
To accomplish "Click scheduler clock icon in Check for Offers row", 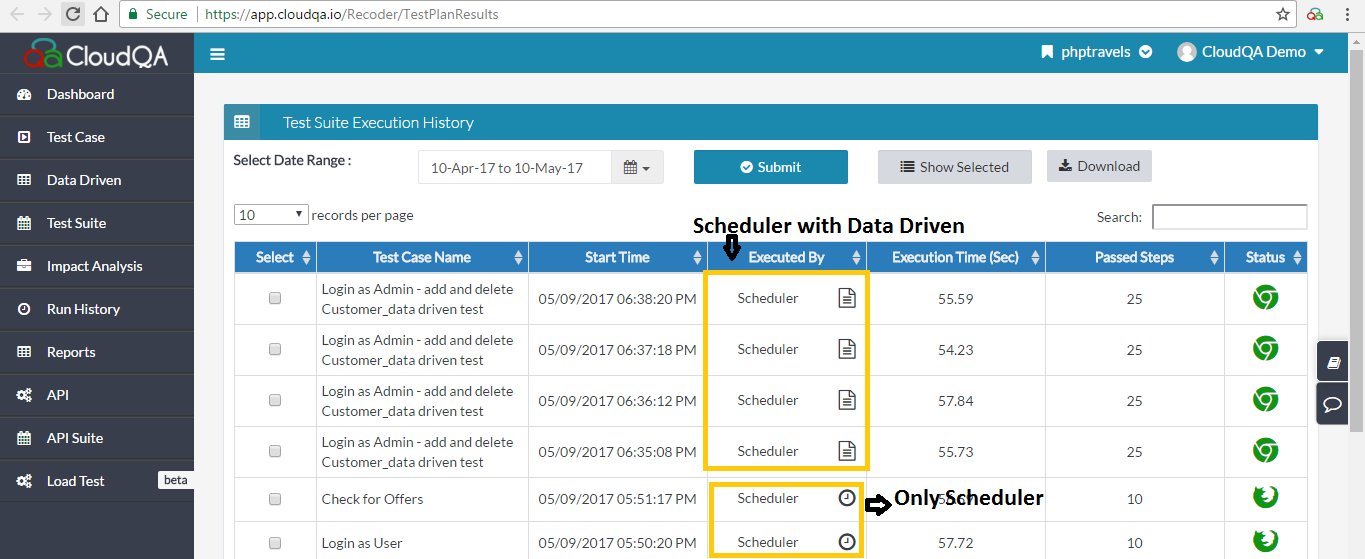I will pyautogui.click(x=847, y=498).
